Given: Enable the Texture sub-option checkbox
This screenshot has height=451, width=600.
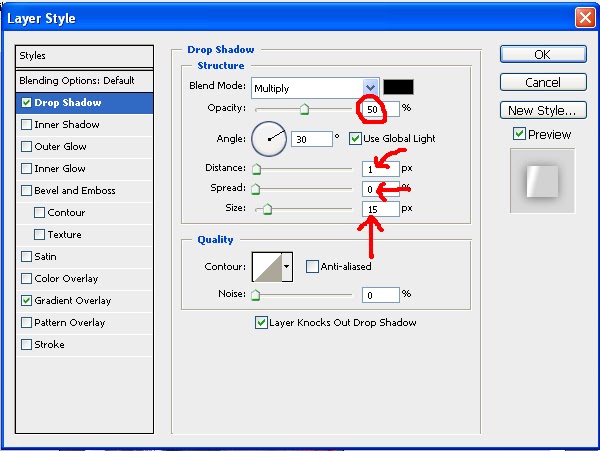Looking at the screenshot, I should coord(39,234).
